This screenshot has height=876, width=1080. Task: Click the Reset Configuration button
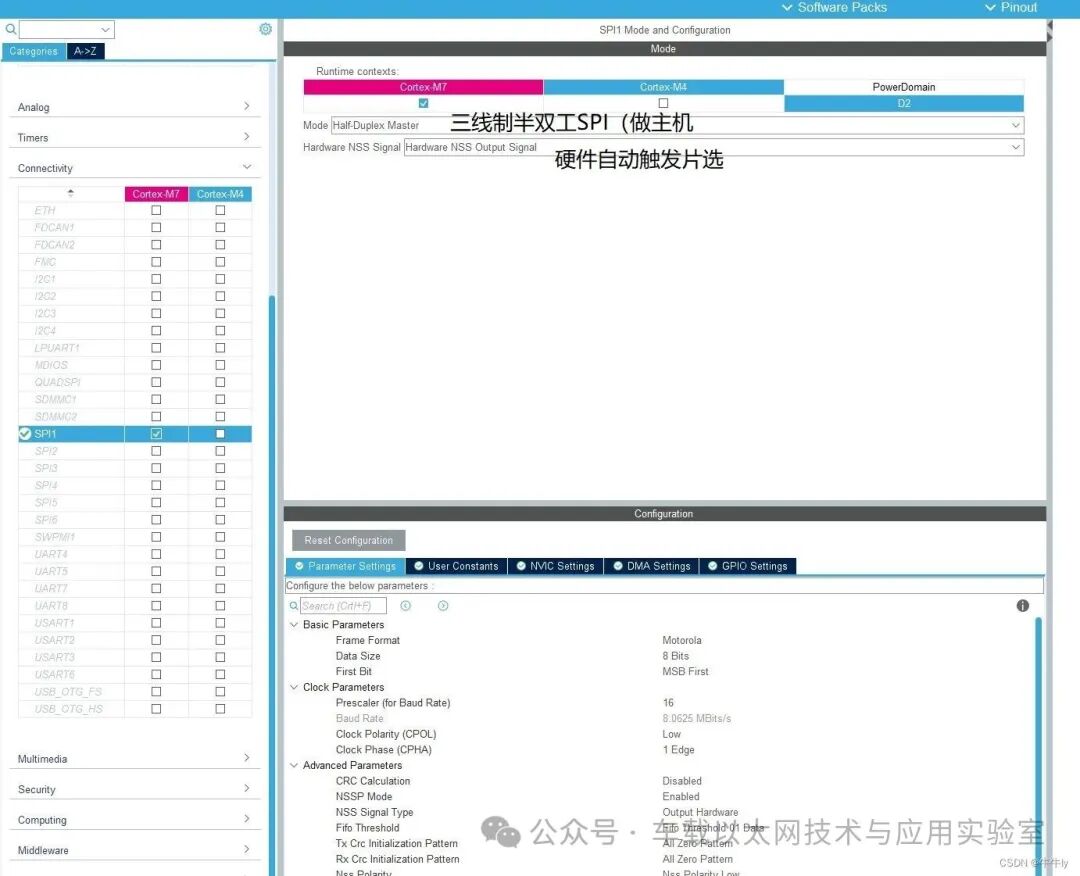tap(349, 540)
